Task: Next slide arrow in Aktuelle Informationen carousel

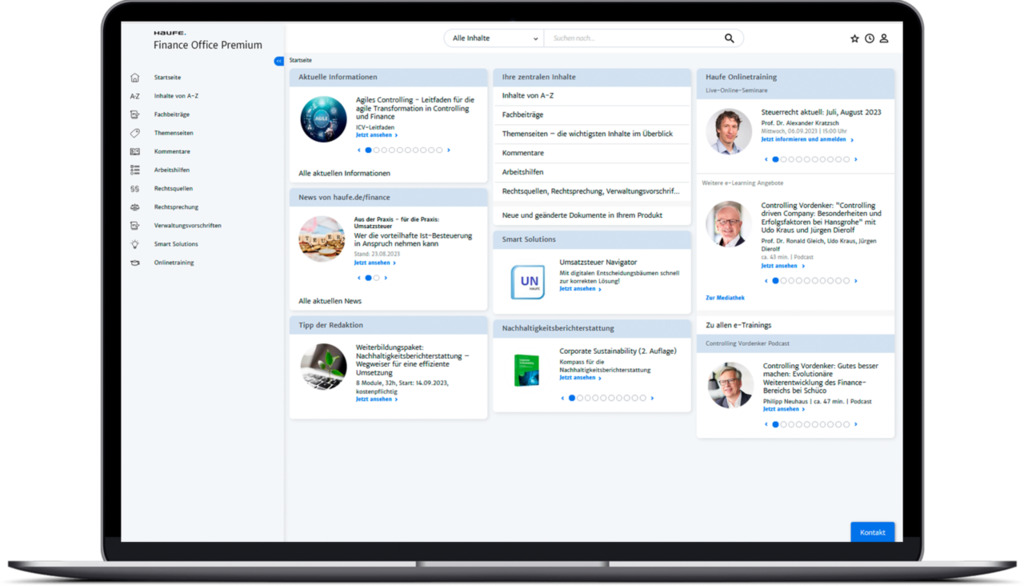Action: 449,150
